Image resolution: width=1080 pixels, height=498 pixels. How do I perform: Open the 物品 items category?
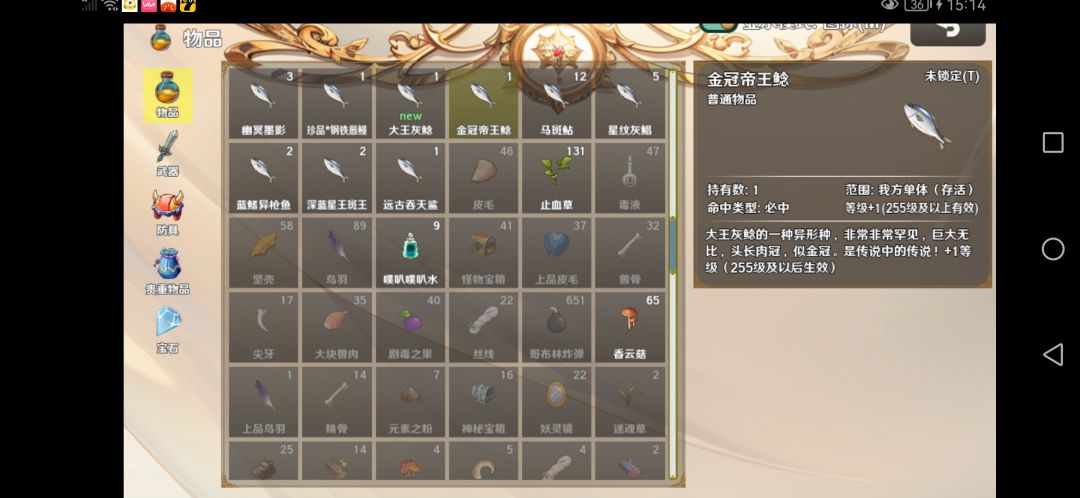coord(167,95)
